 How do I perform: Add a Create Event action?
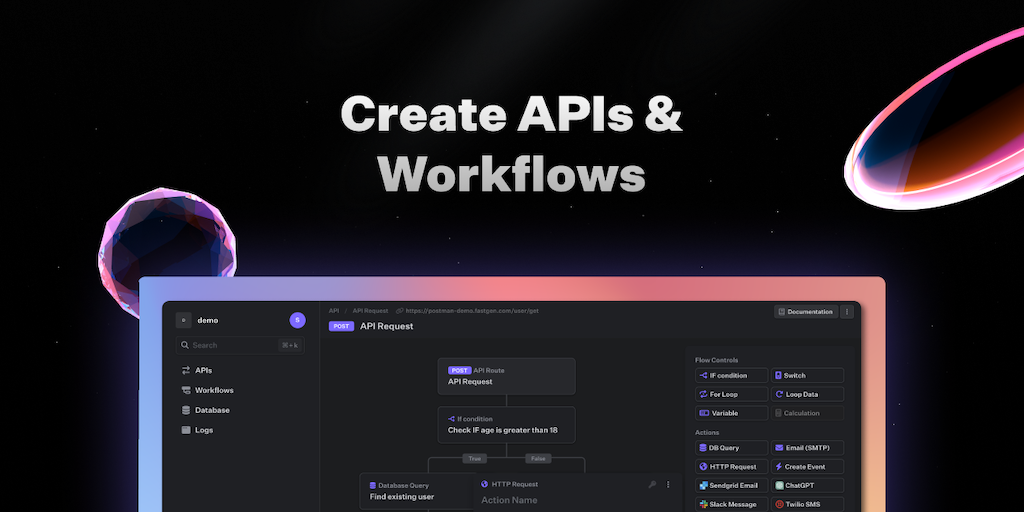(x=807, y=467)
